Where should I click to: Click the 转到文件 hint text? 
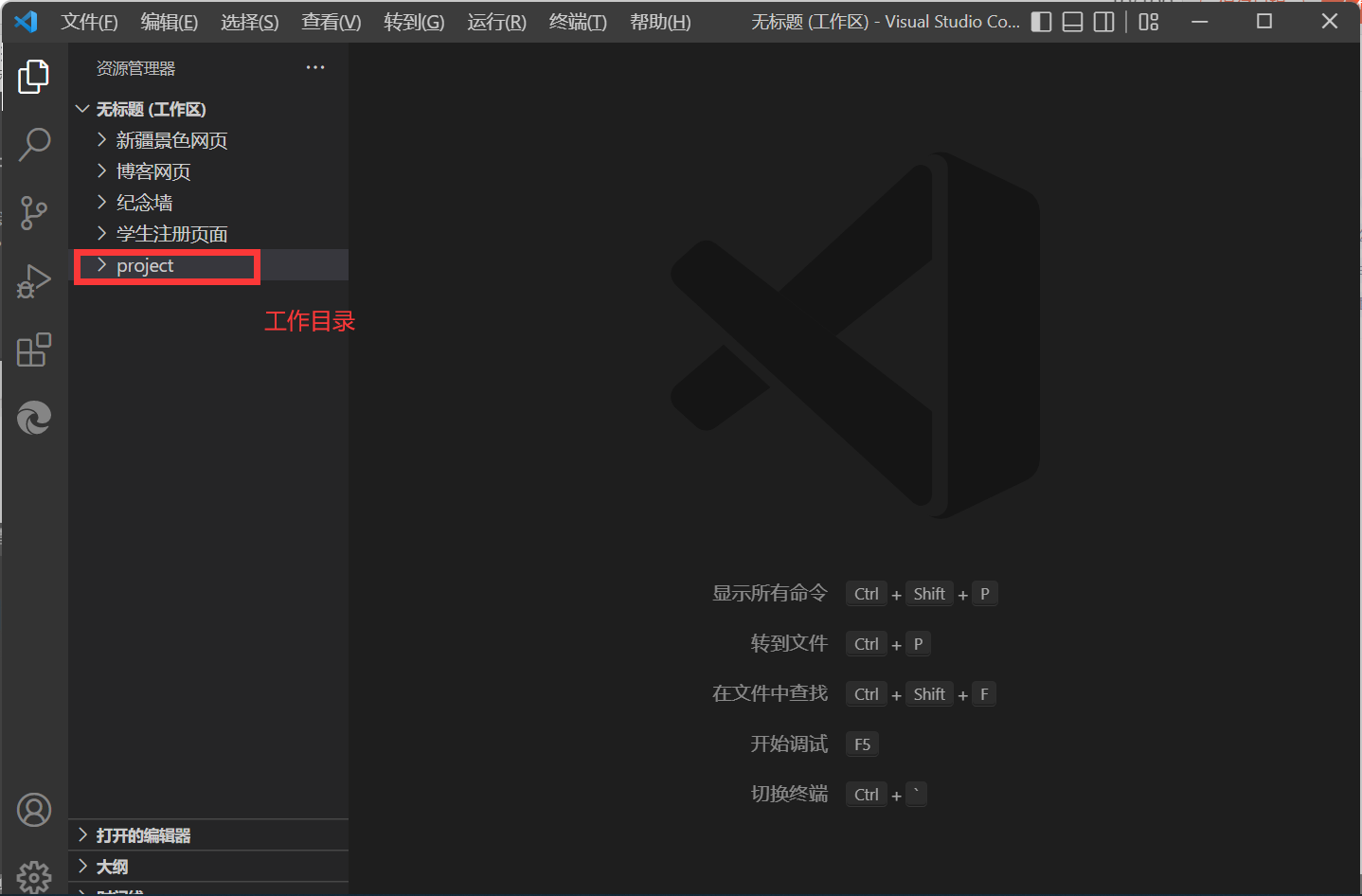click(789, 643)
